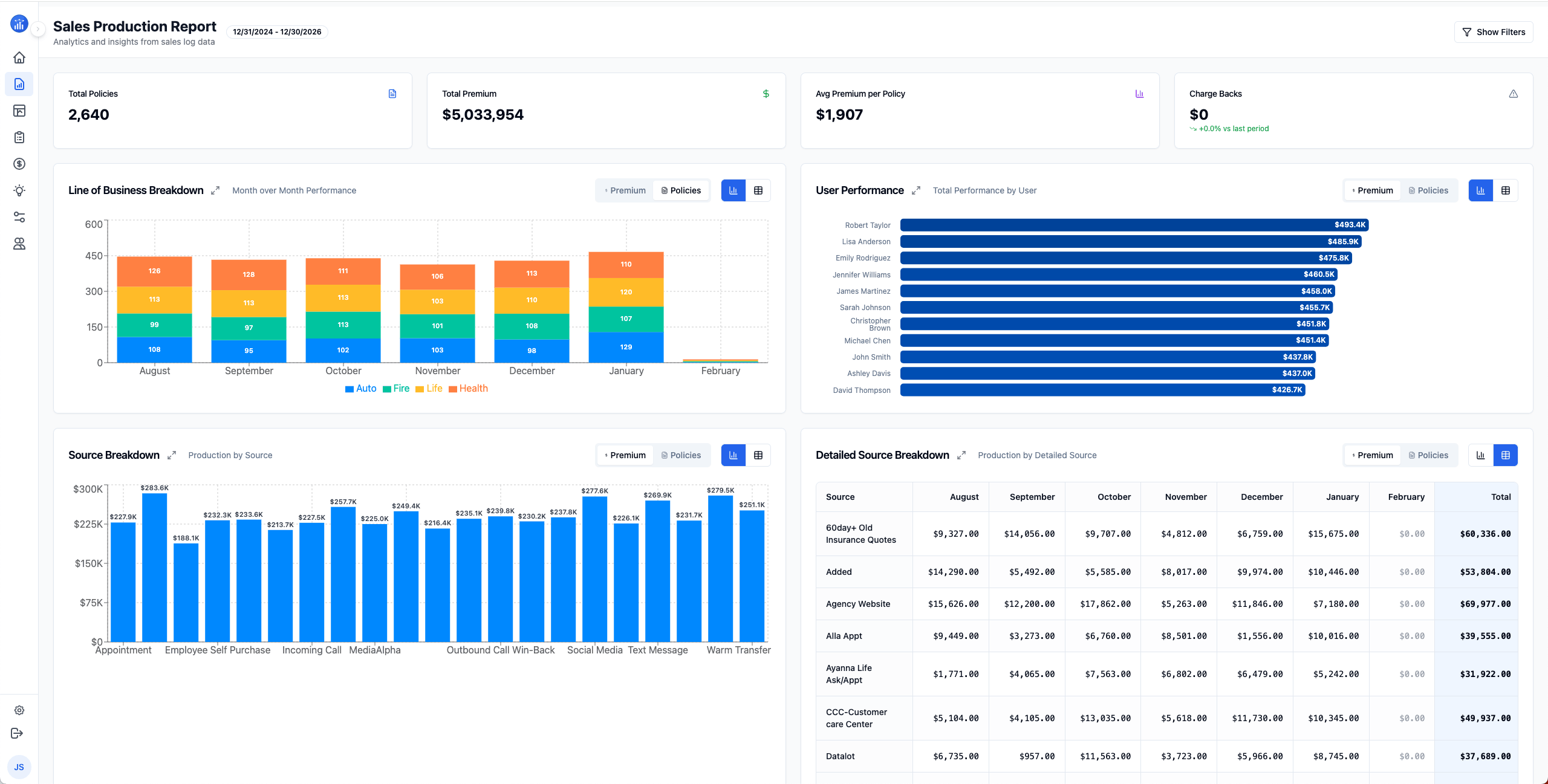Select Policies tab in Detailed Source Breakdown

tap(1428, 455)
